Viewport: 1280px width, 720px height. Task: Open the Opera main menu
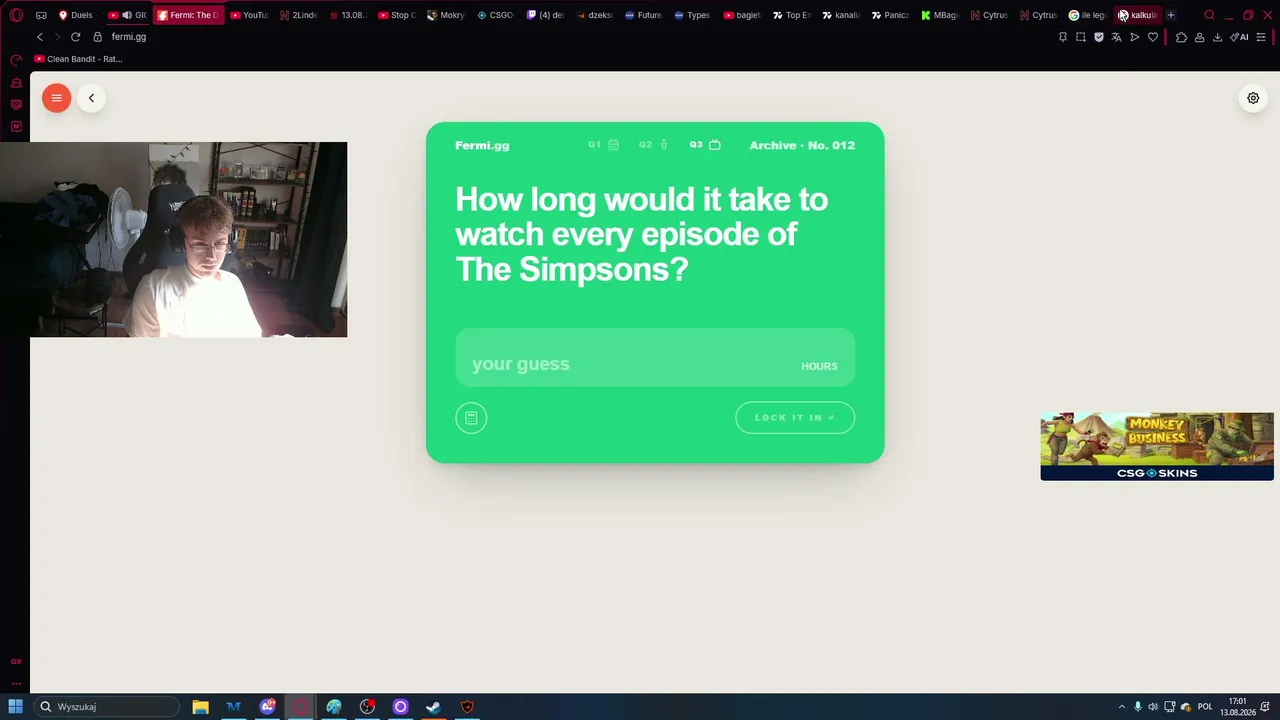(x=16, y=15)
